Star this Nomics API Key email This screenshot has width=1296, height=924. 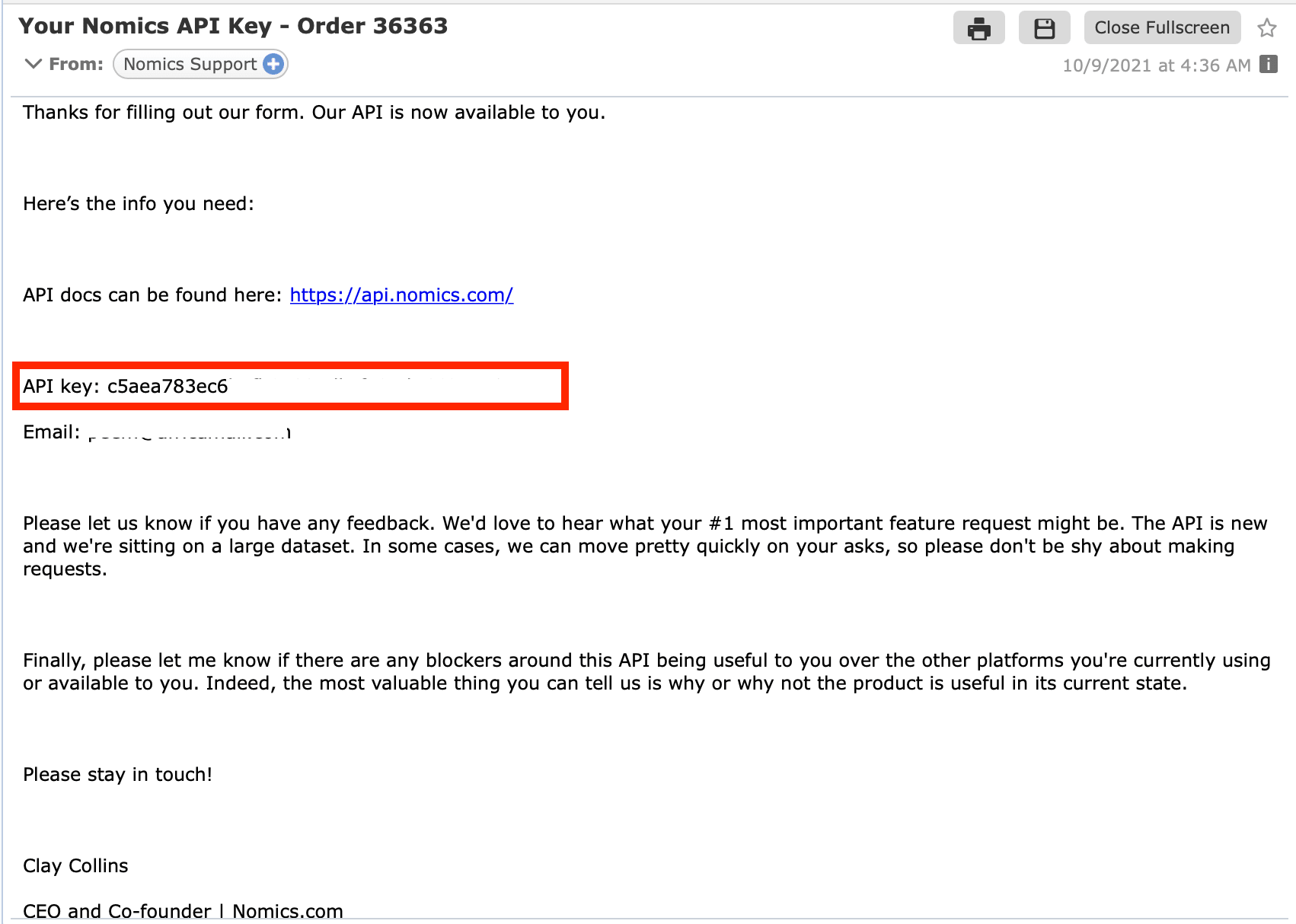click(1267, 28)
